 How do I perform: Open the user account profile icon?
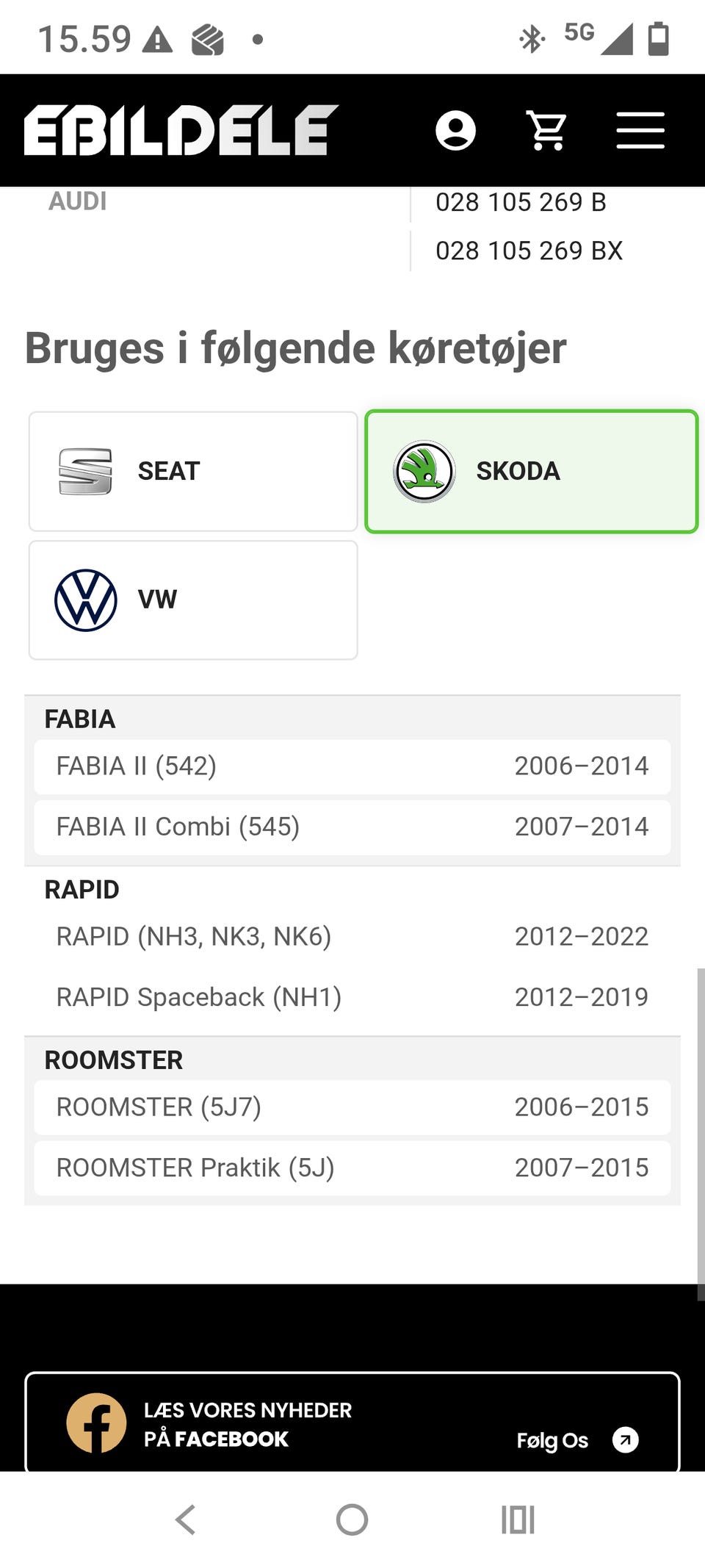(455, 131)
